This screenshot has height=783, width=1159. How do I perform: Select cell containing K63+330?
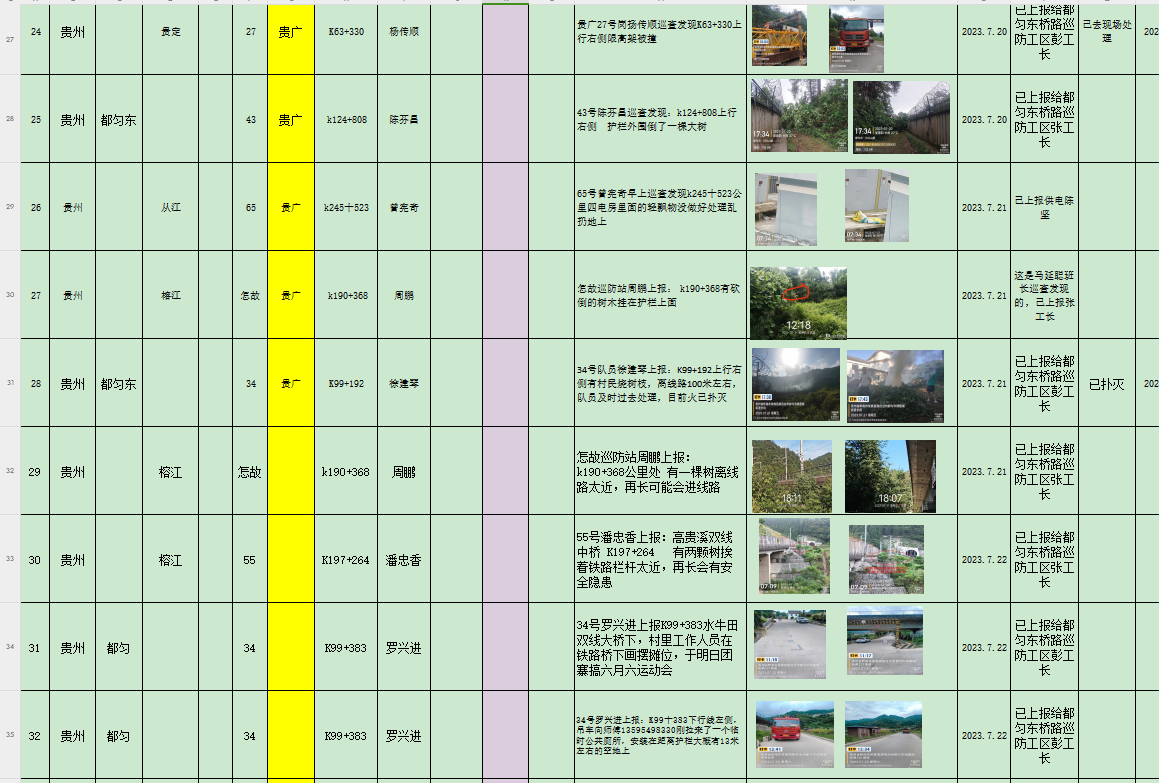pos(346,32)
